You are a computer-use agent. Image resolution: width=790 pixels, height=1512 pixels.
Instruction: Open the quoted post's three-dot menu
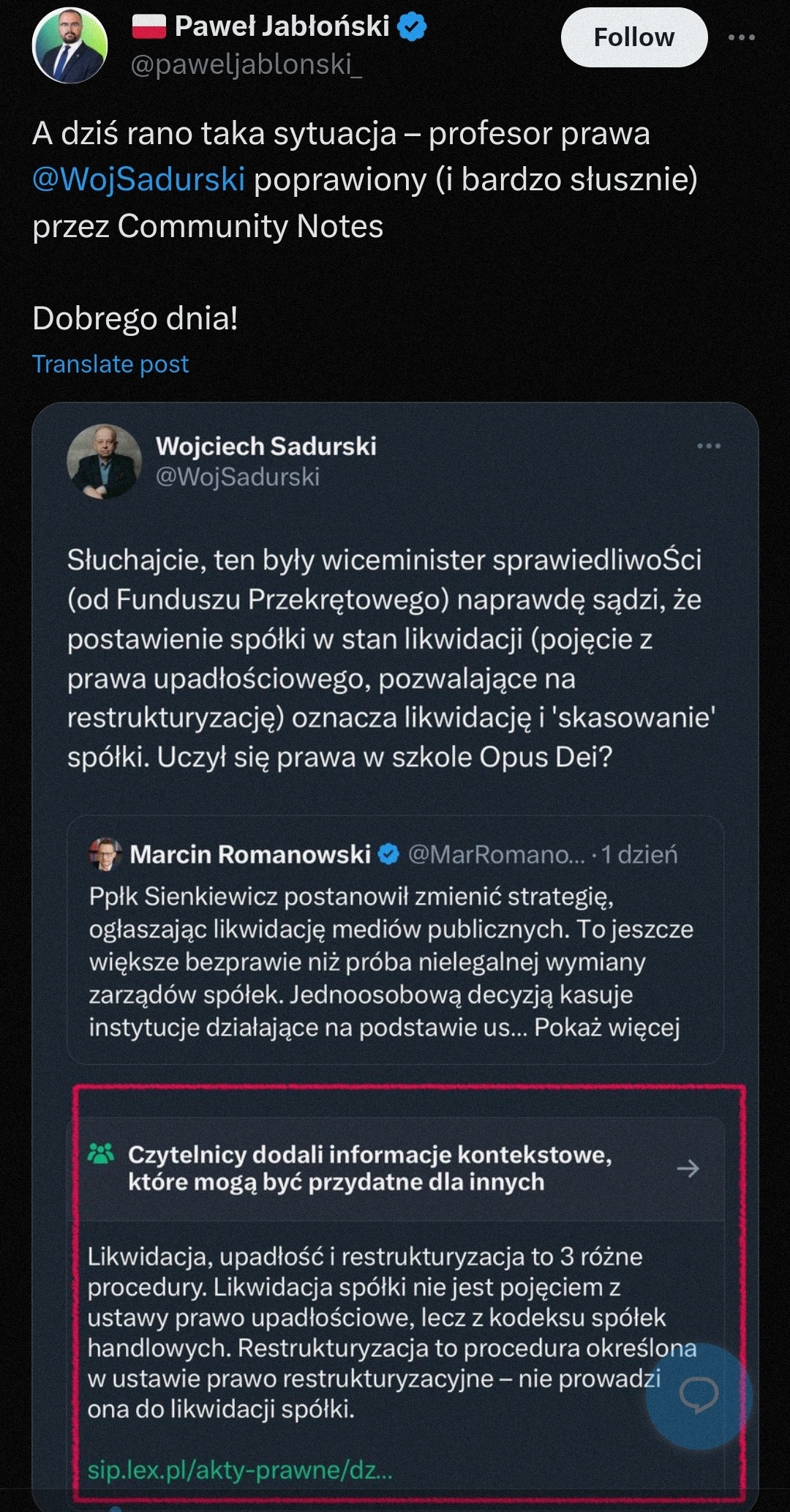pos(708,446)
